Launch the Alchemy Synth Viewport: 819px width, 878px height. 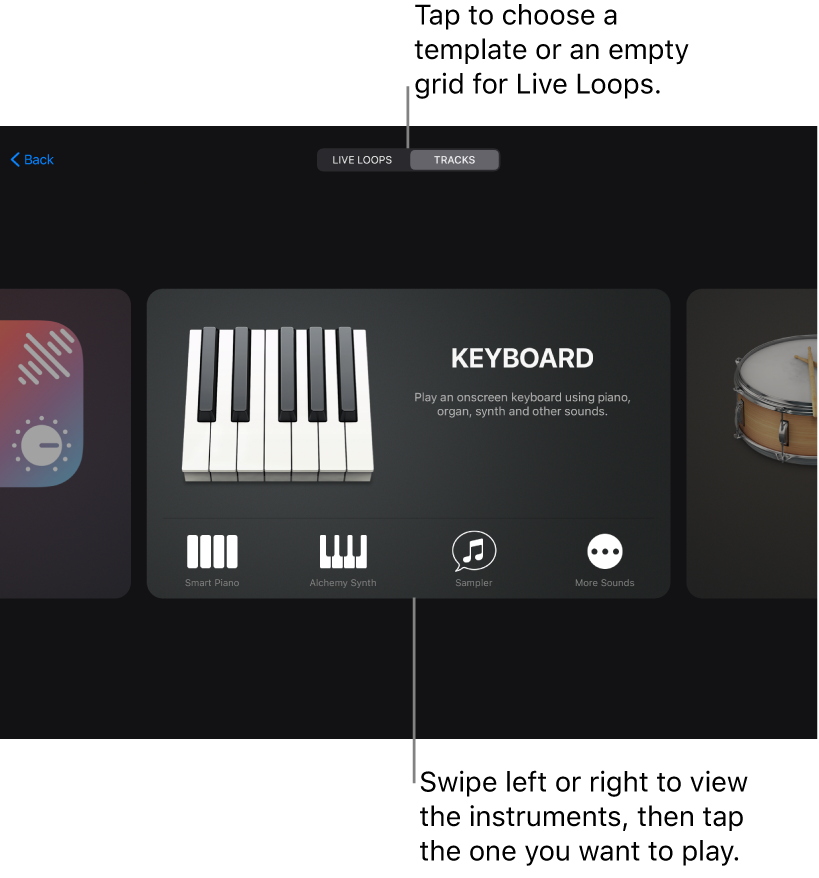(342, 558)
